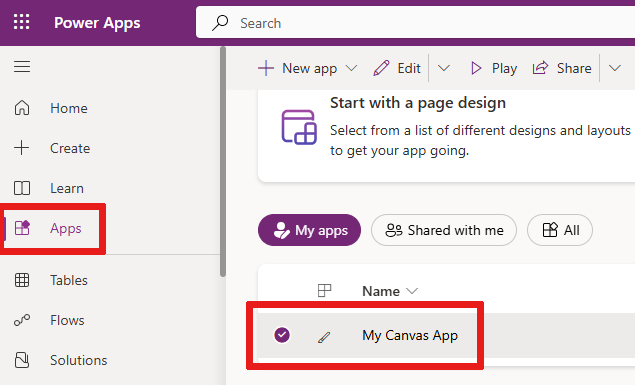
Task: Click the Flows connector icon
Action: 22,320
